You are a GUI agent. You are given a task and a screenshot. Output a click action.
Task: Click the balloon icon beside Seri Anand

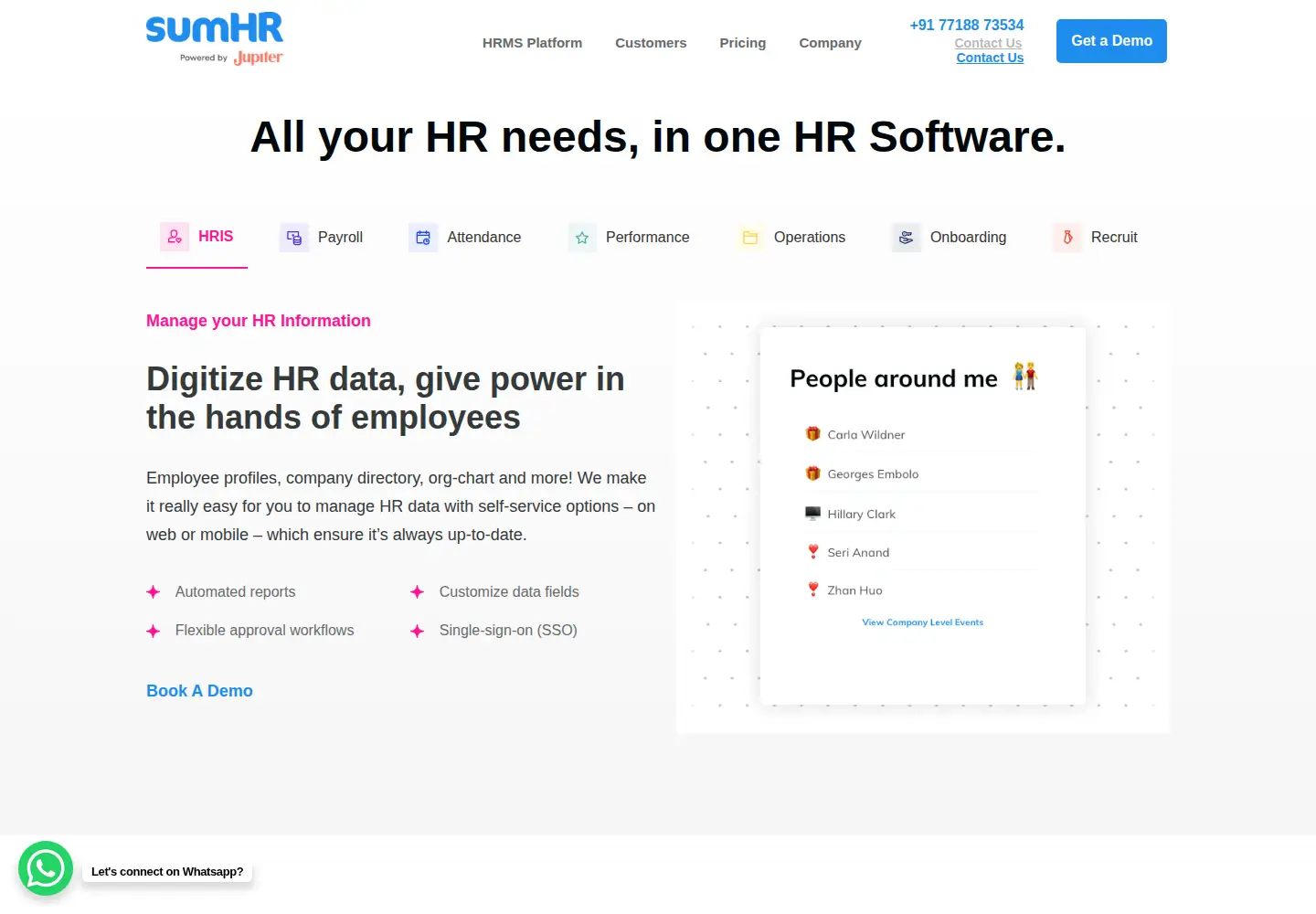pos(812,551)
